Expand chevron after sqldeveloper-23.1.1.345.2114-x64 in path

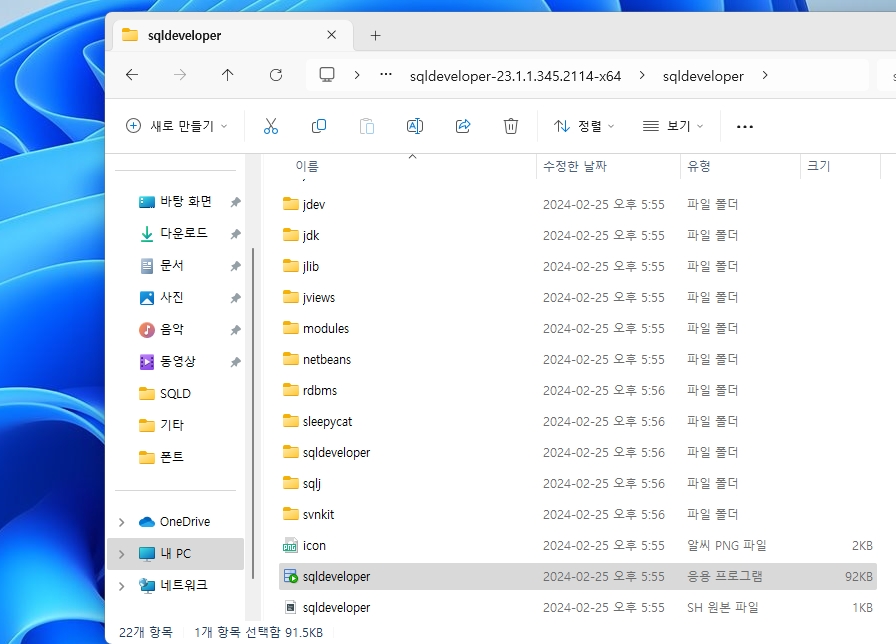pos(642,75)
